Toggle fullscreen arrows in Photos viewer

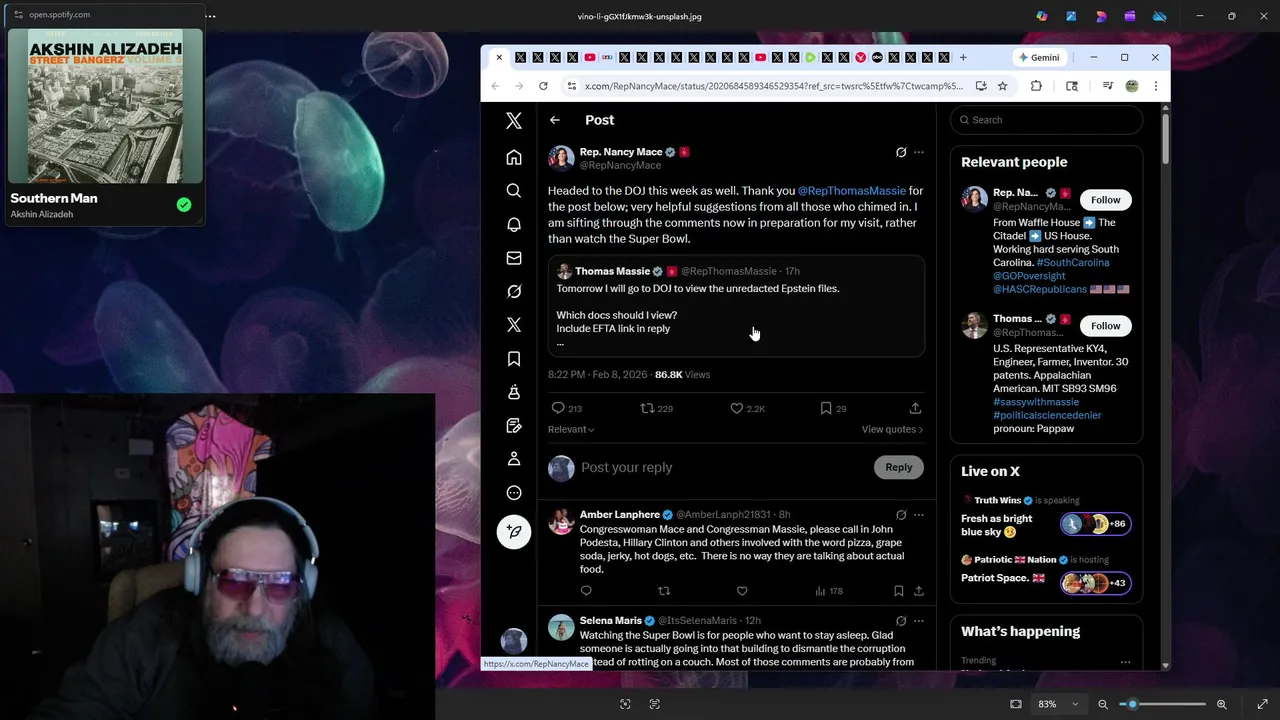[x=1262, y=704]
